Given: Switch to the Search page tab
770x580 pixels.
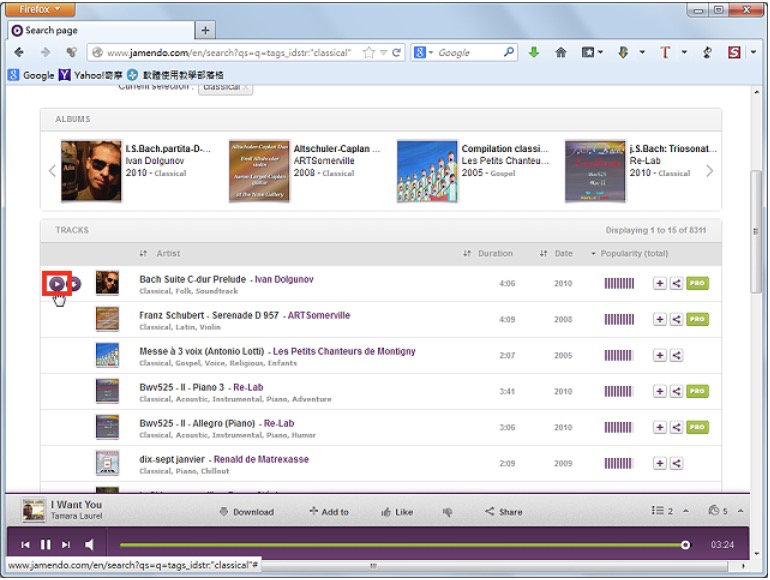Looking at the screenshot, I should (x=101, y=30).
